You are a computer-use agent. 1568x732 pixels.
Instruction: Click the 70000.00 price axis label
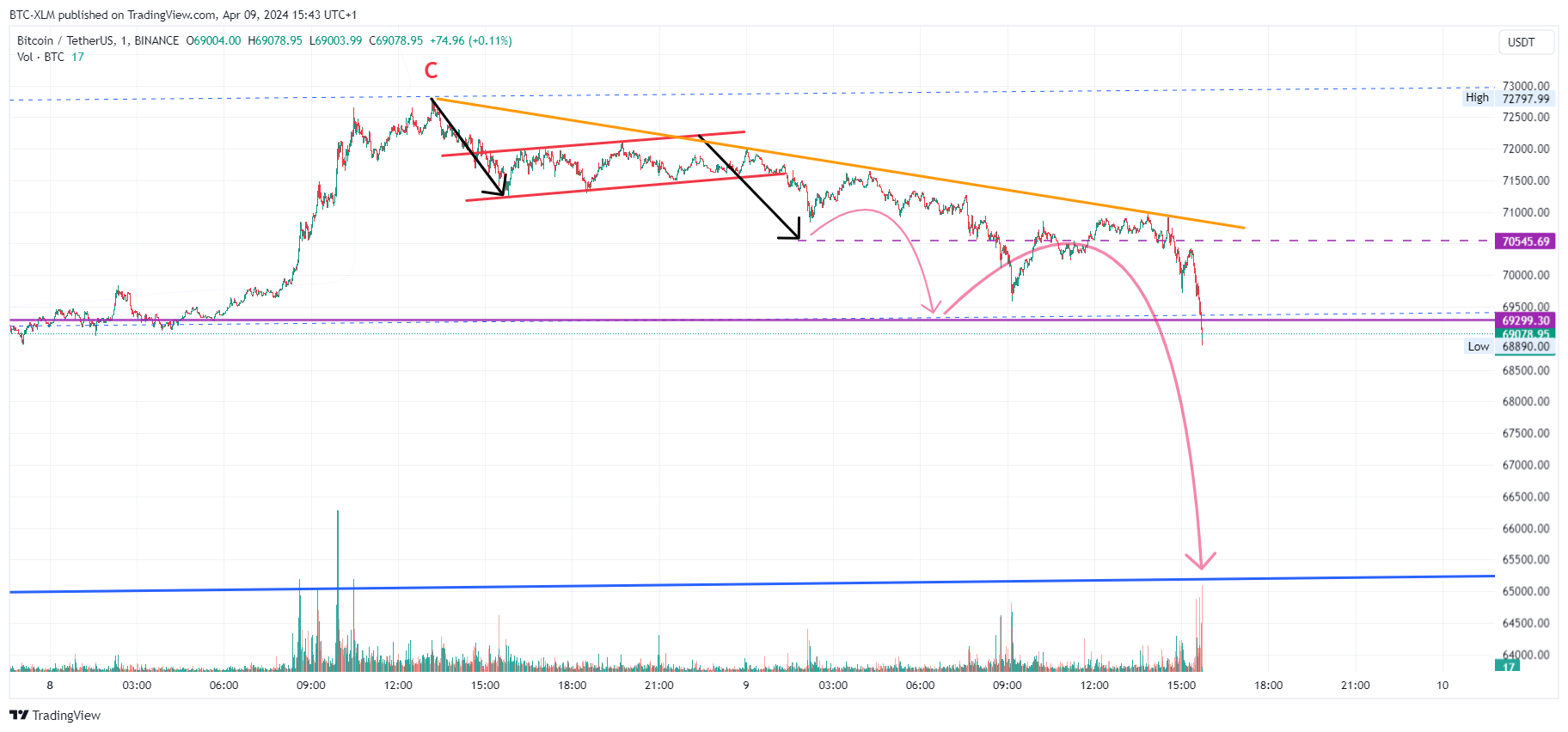pyautogui.click(x=1525, y=275)
